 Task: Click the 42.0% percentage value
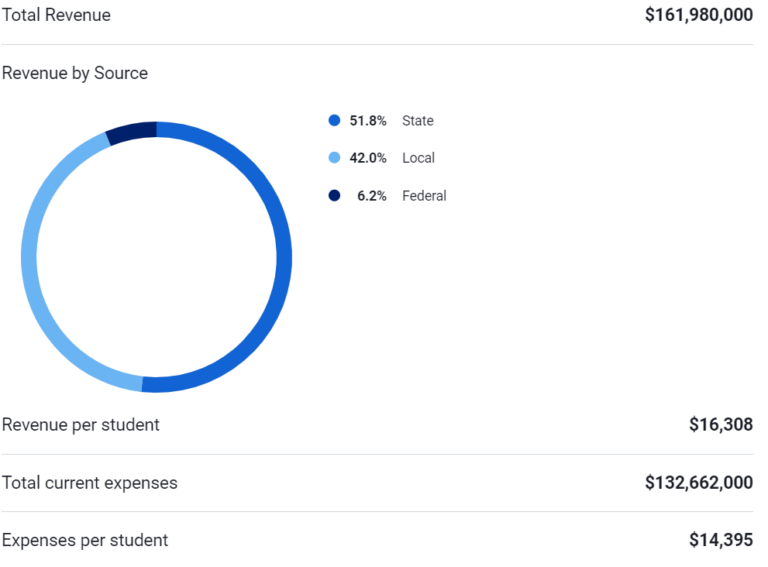pos(368,158)
